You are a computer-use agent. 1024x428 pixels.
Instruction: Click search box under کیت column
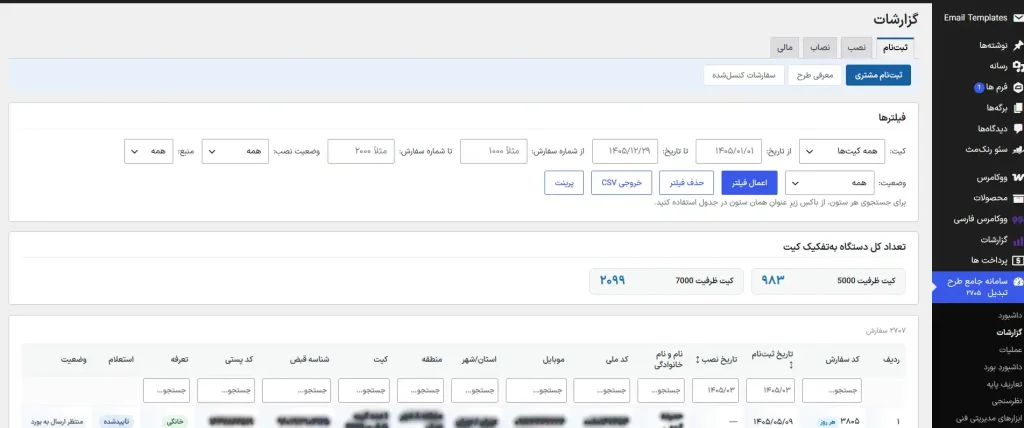(364, 390)
